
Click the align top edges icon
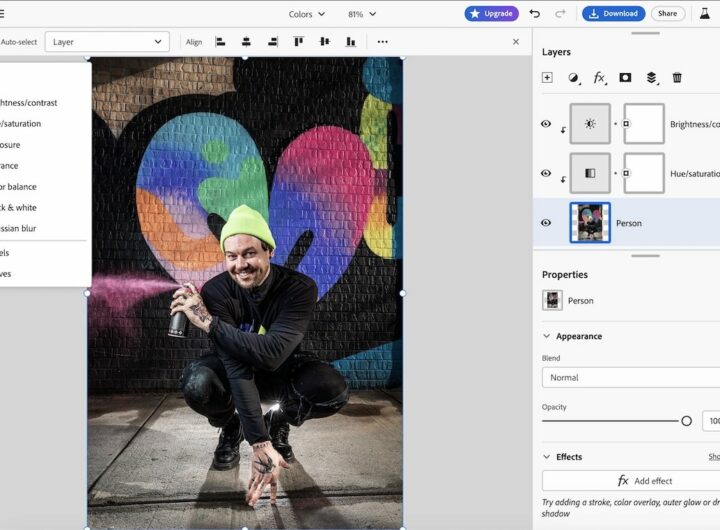coord(298,42)
